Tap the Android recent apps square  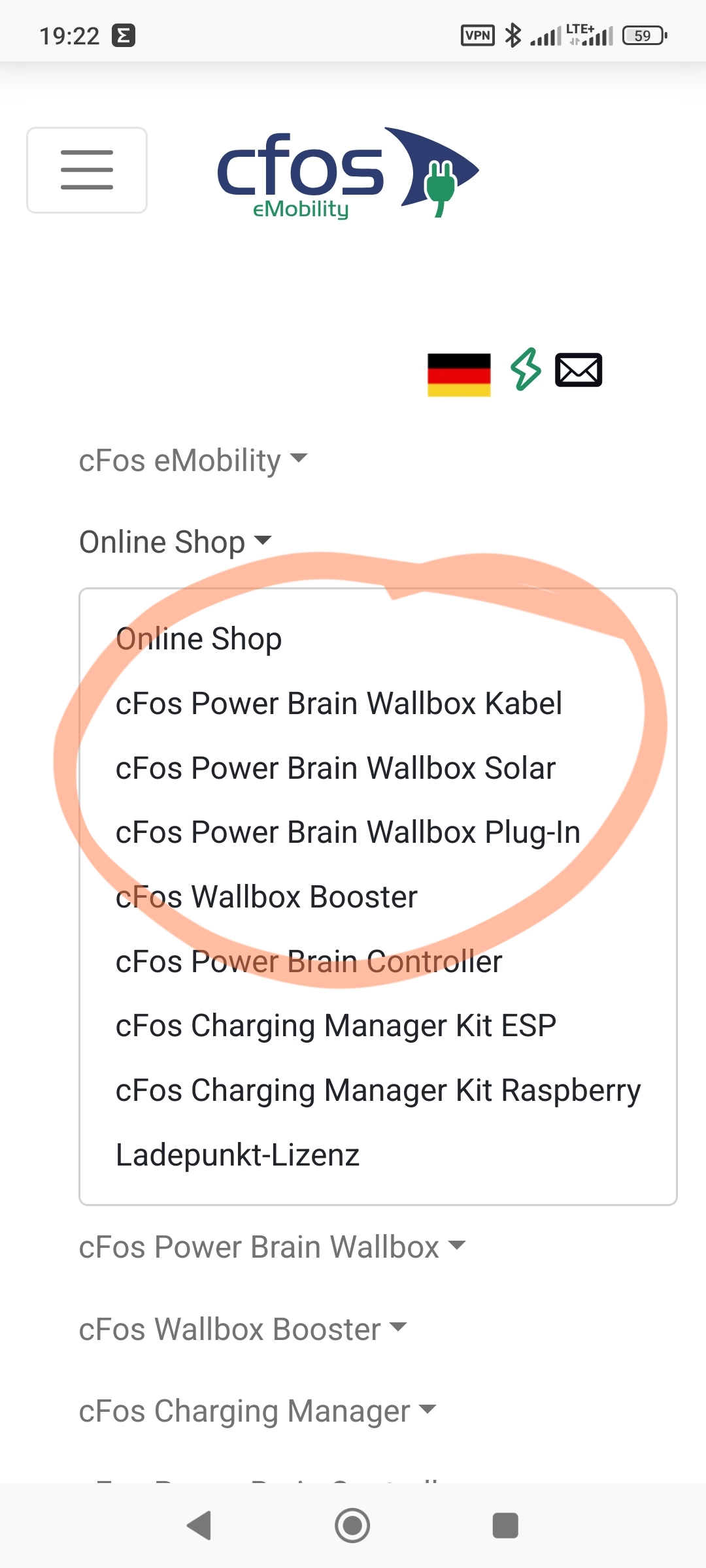pos(505,1526)
